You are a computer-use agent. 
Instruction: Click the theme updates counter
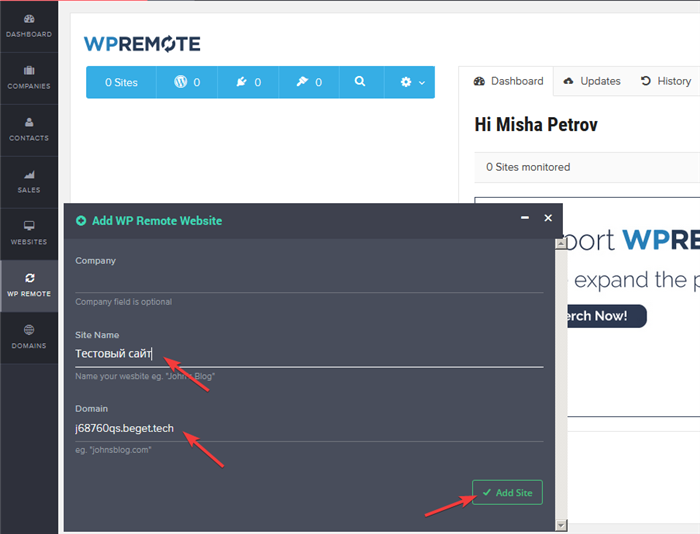point(309,82)
